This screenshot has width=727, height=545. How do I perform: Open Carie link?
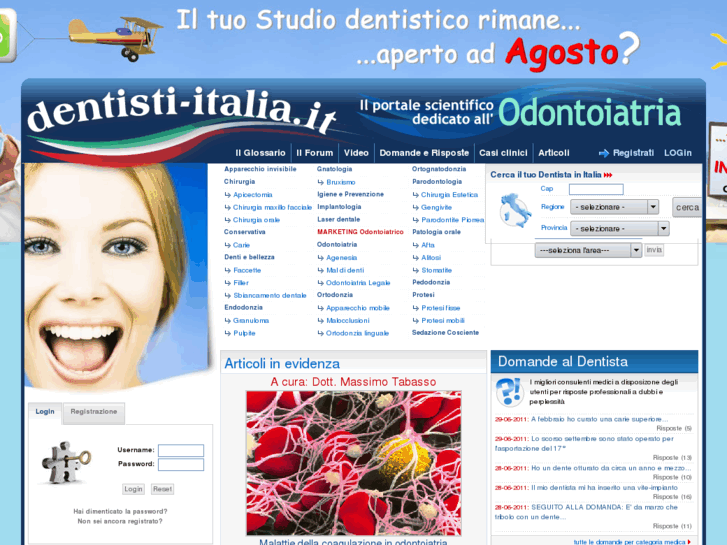point(241,245)
